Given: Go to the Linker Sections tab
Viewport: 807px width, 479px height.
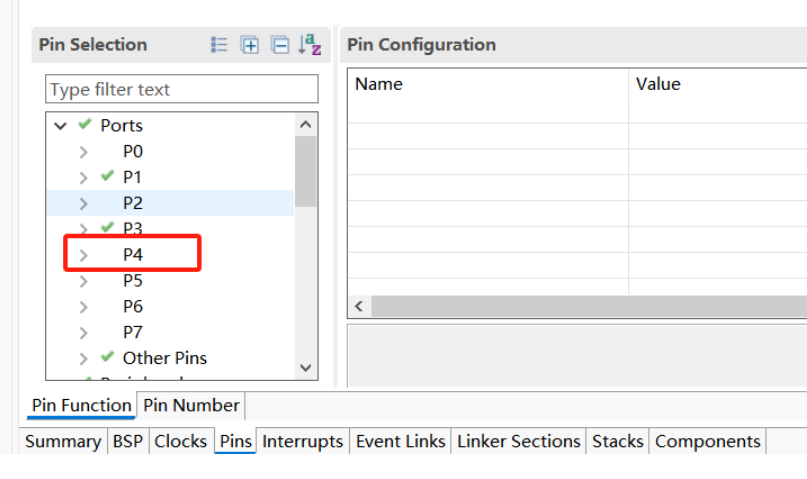Looking at the screenshot, I should (518, 441).
